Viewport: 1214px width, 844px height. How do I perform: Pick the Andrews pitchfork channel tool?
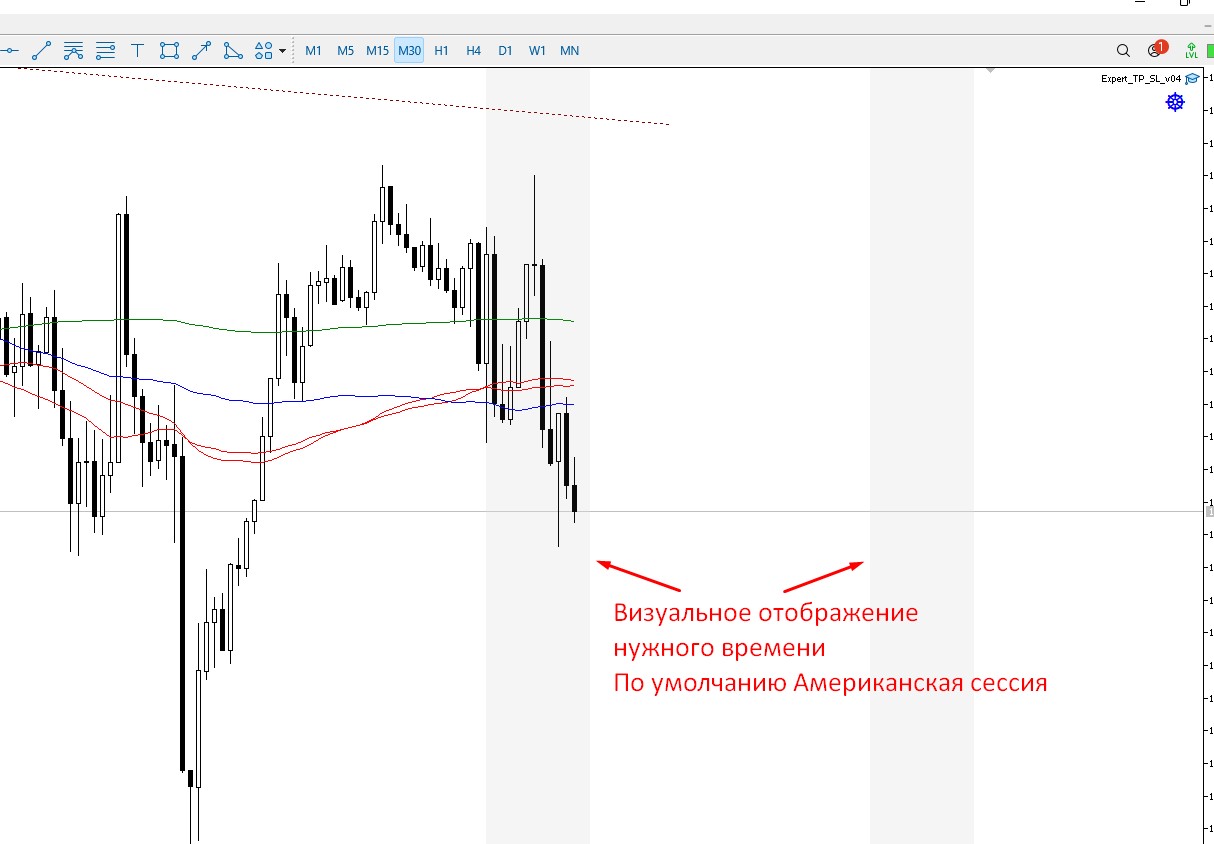click(73, 50)
